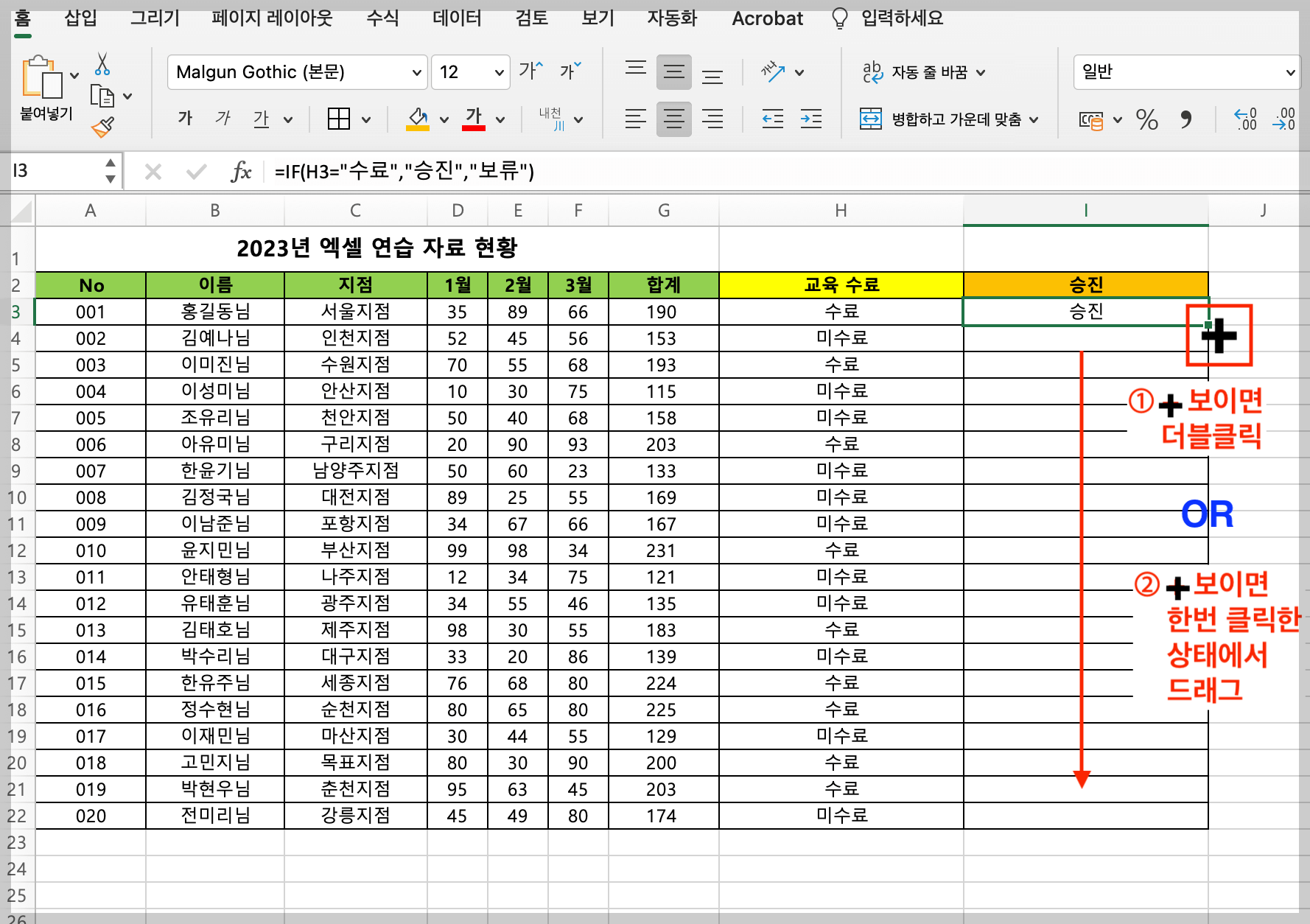Viewport: 1310px width, 924px height.
Task: Toggle bold formatting on the selection
Action: coord(184,118)
